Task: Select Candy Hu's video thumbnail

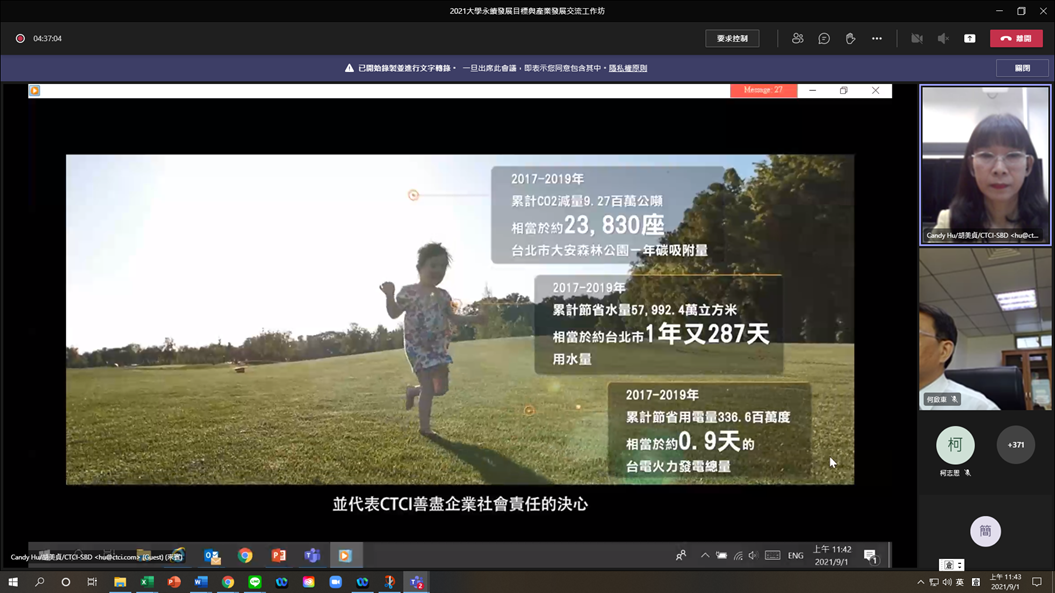Action: (x=985, y=165)
